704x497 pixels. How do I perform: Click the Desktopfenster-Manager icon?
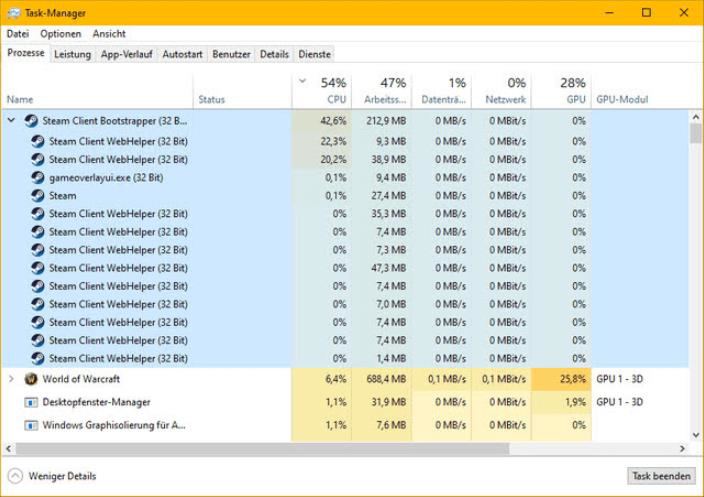(31, 402)
